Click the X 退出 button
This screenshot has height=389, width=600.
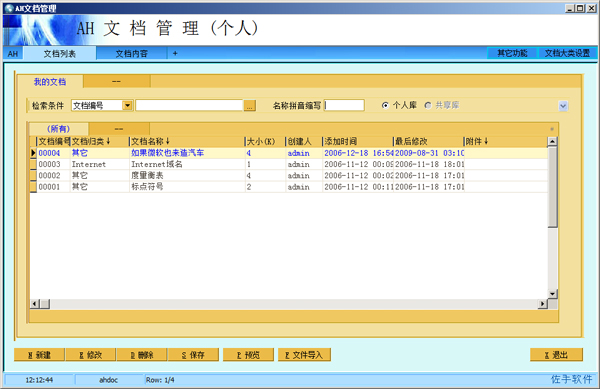click(556, 355)
